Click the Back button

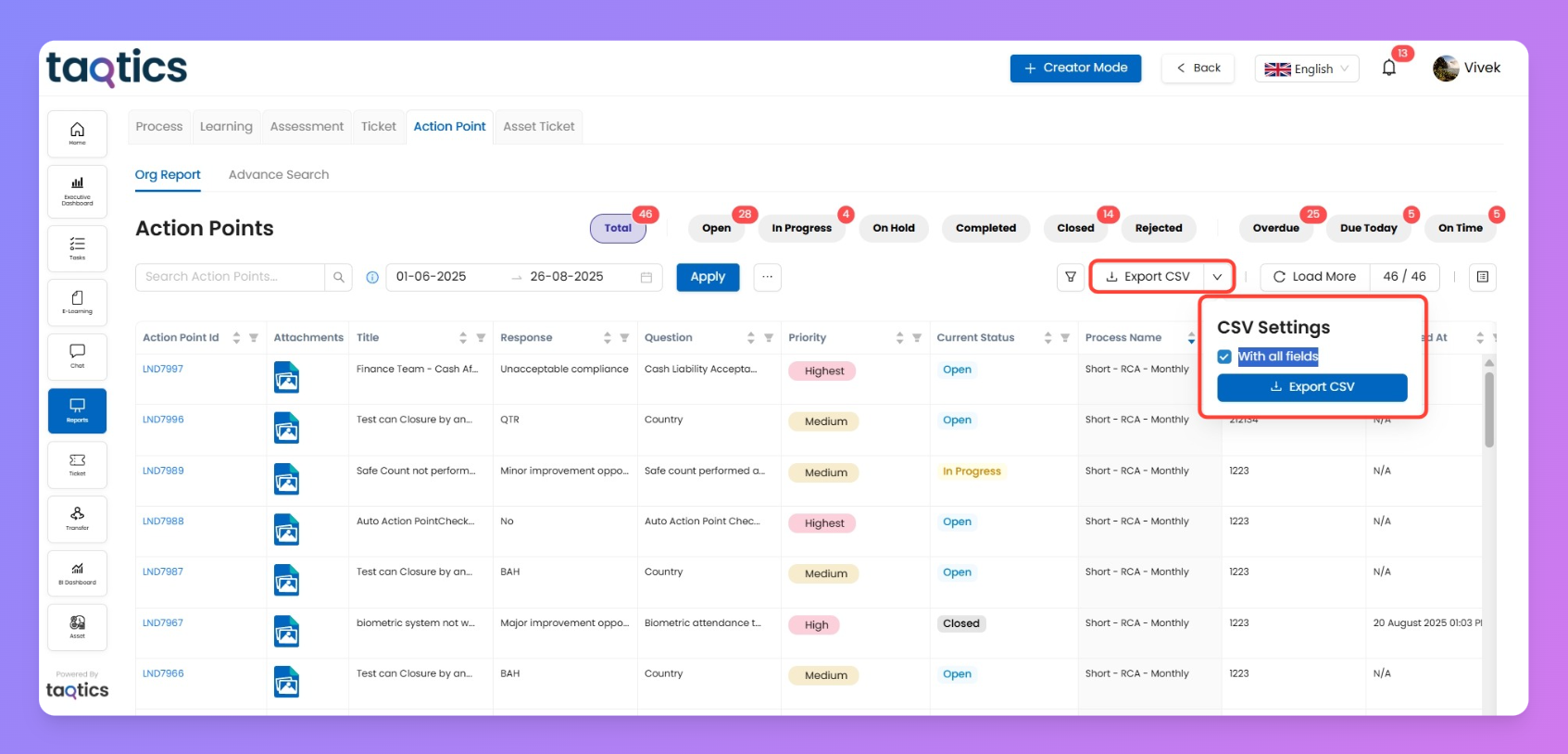1198,68
